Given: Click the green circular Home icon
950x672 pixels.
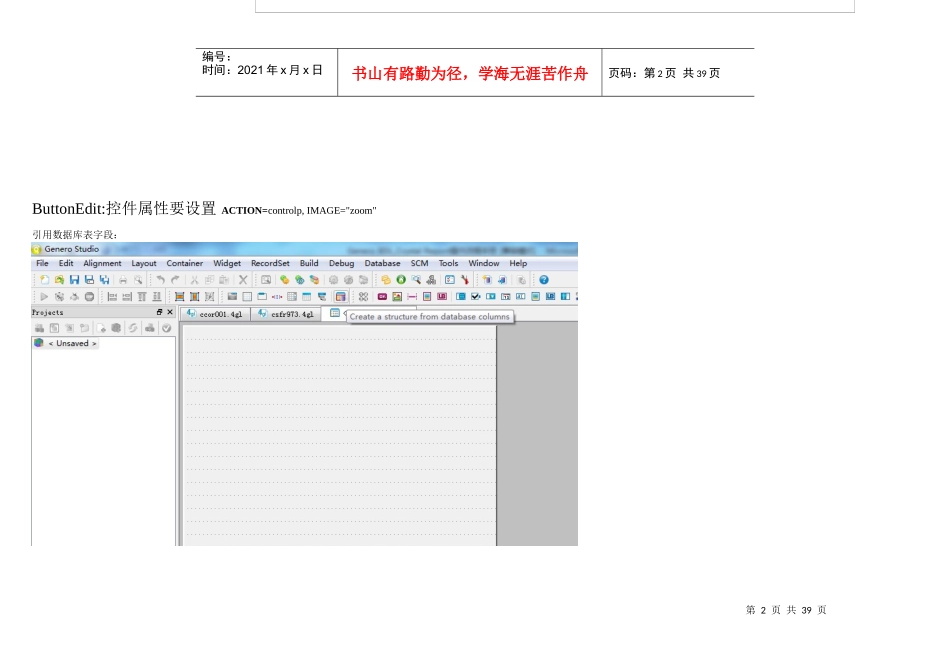Looking at the screenshot, I should click(400, 280).
